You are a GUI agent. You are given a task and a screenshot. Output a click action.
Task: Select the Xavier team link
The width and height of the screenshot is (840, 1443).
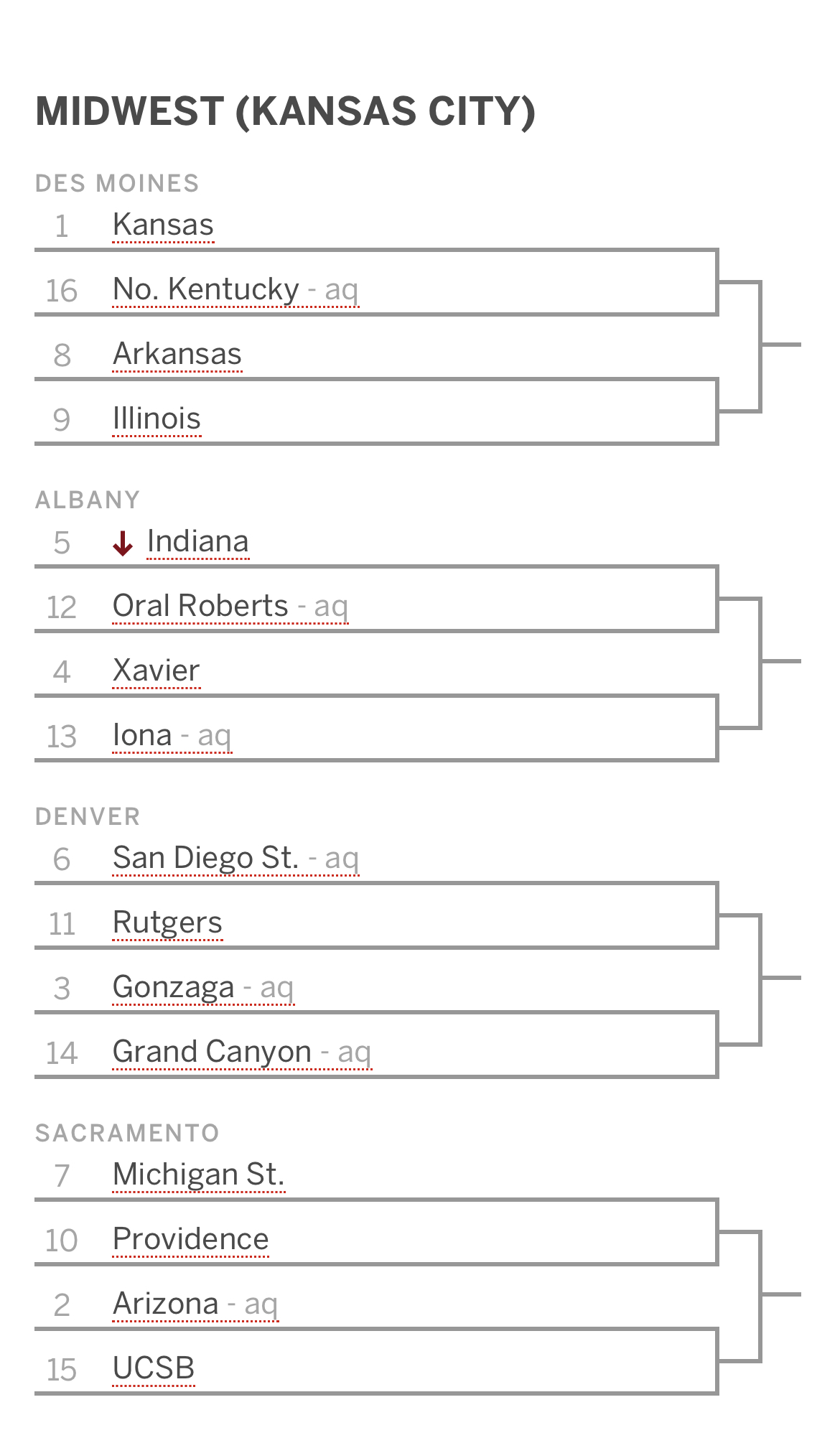click(x=156, y=671)
